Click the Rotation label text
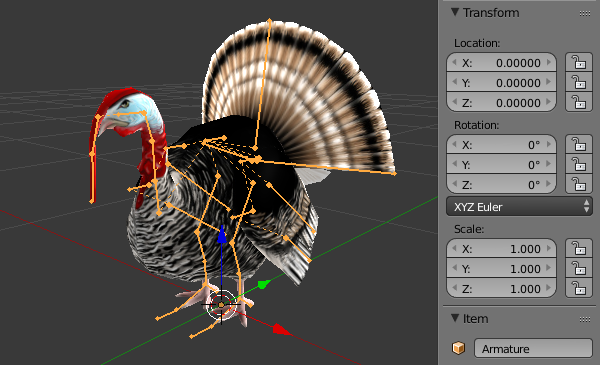 pos(476,125)
